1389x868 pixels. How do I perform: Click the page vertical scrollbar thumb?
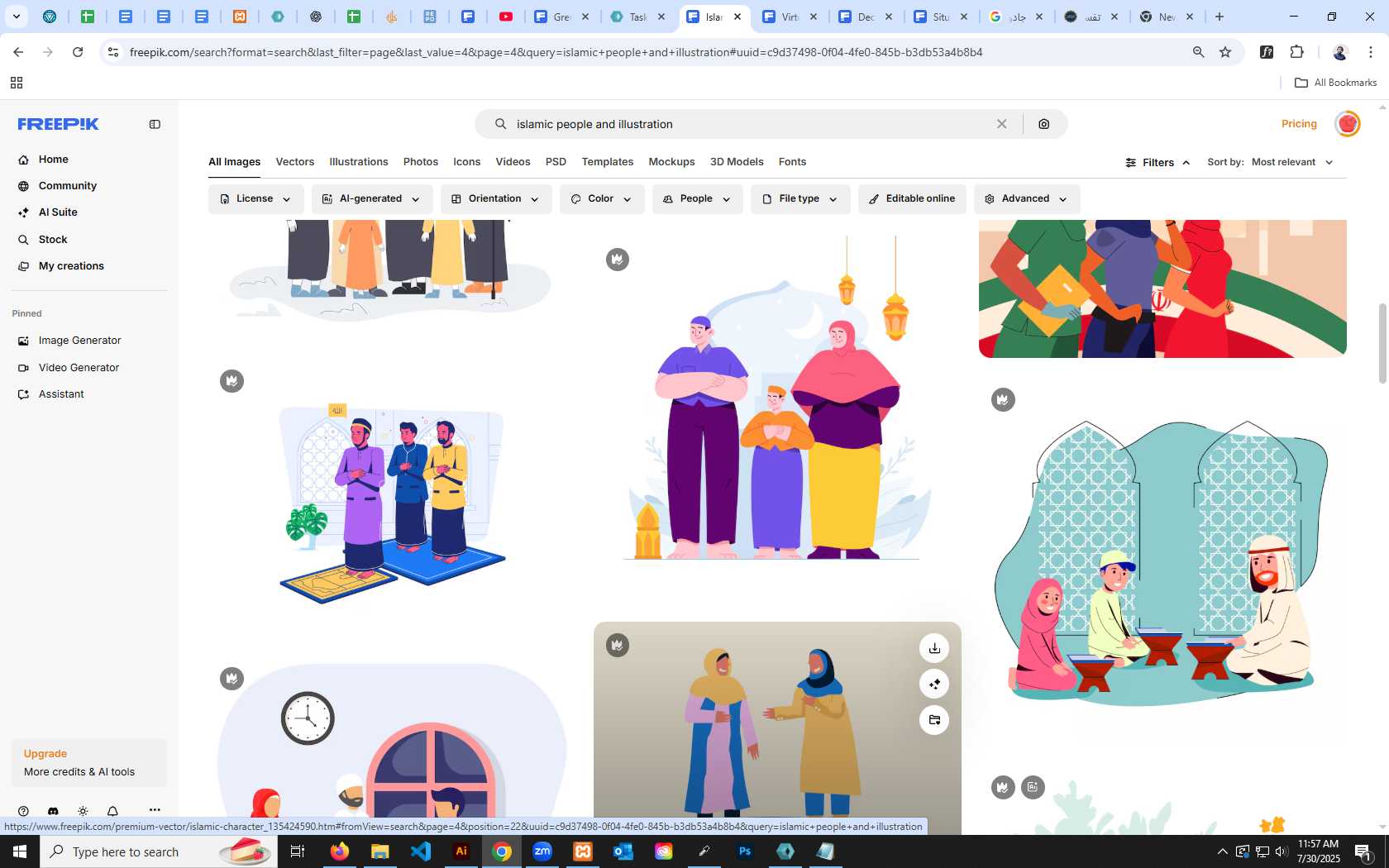coord(1382,343)
